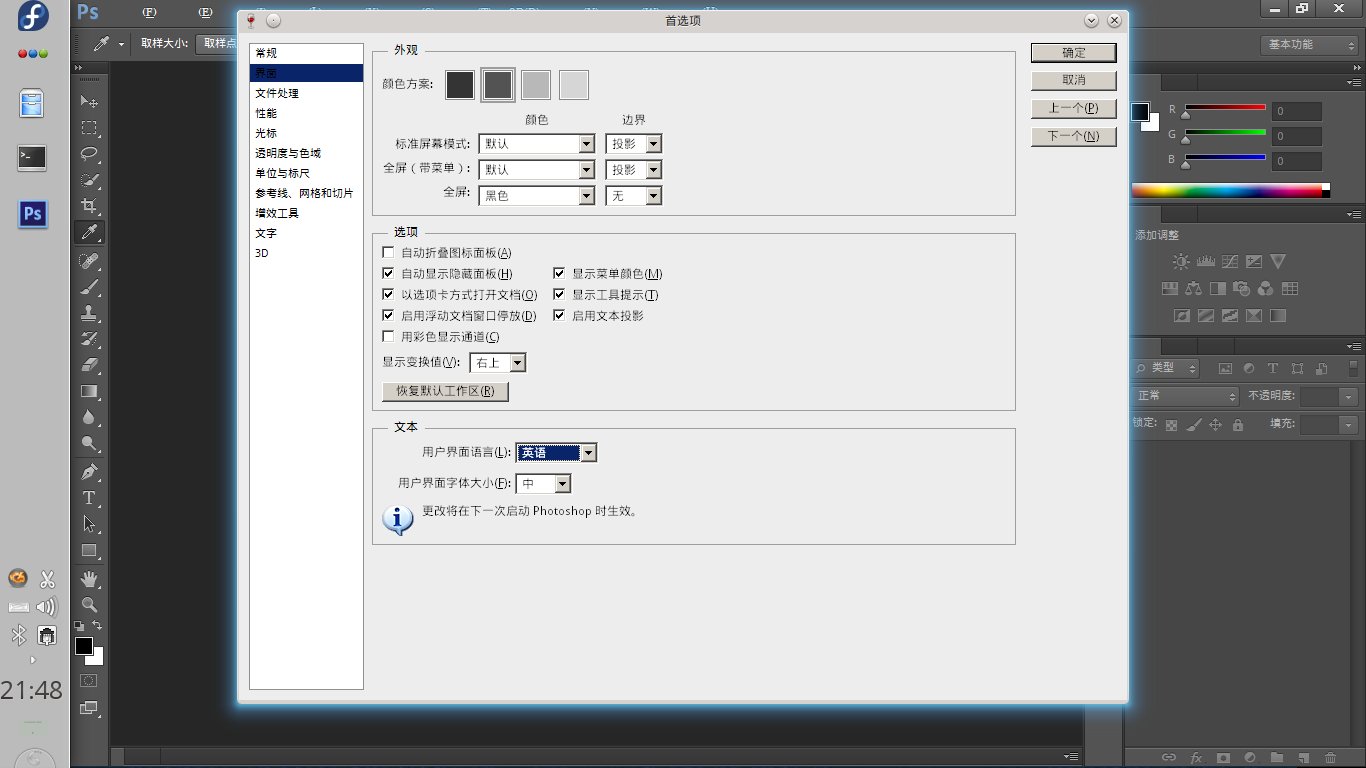
Task: Open the terminal from the desktop dock
Action: [33, 157]
